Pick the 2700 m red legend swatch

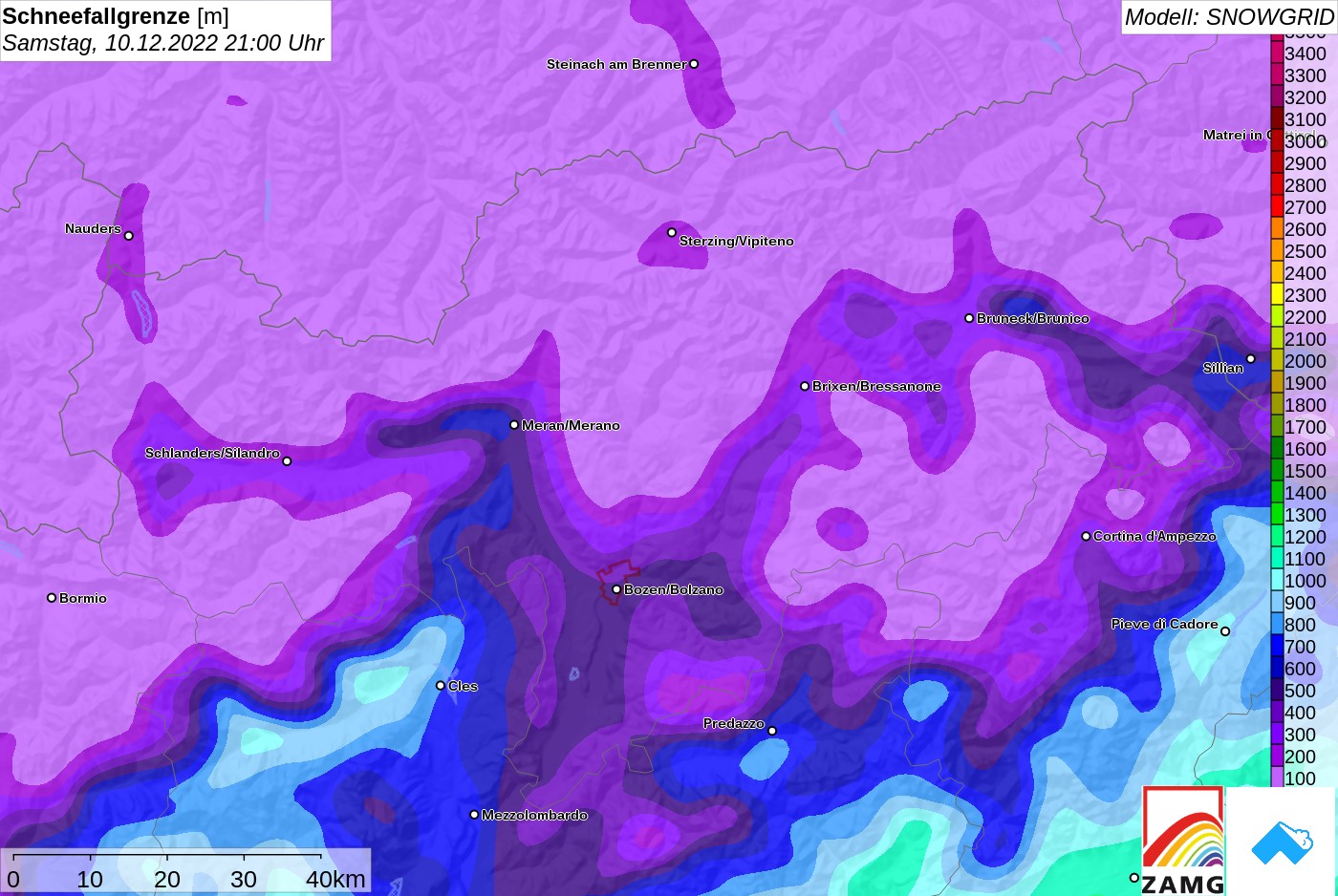click(1277, 207)
